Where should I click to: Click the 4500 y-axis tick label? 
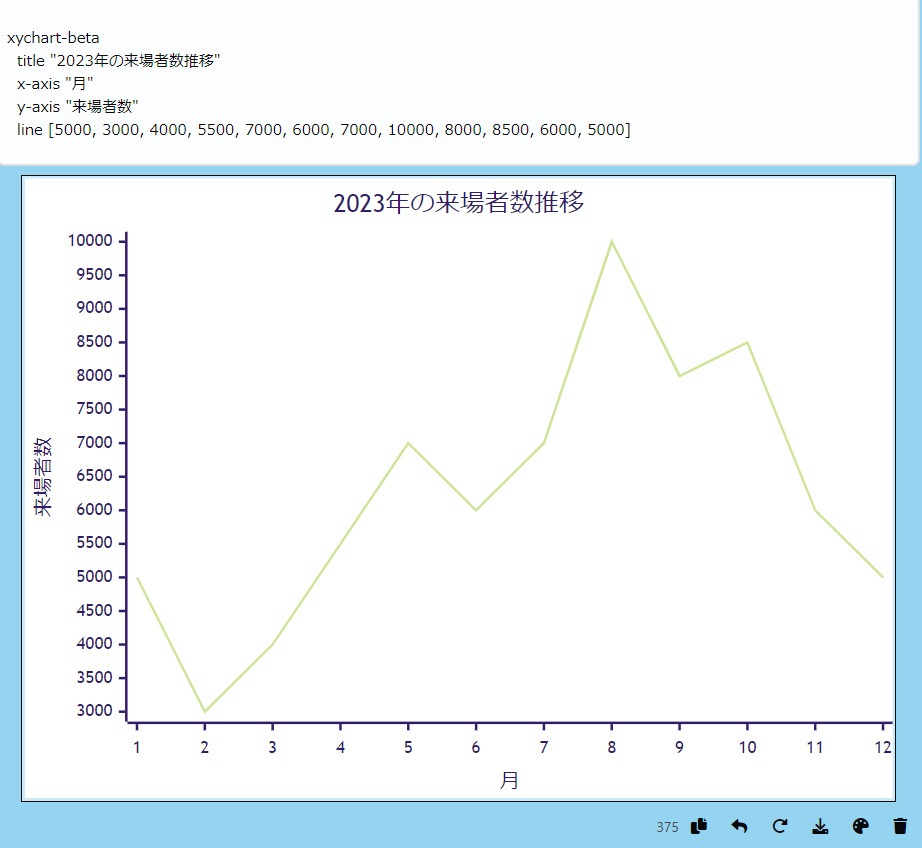click(x=94, y=610)
